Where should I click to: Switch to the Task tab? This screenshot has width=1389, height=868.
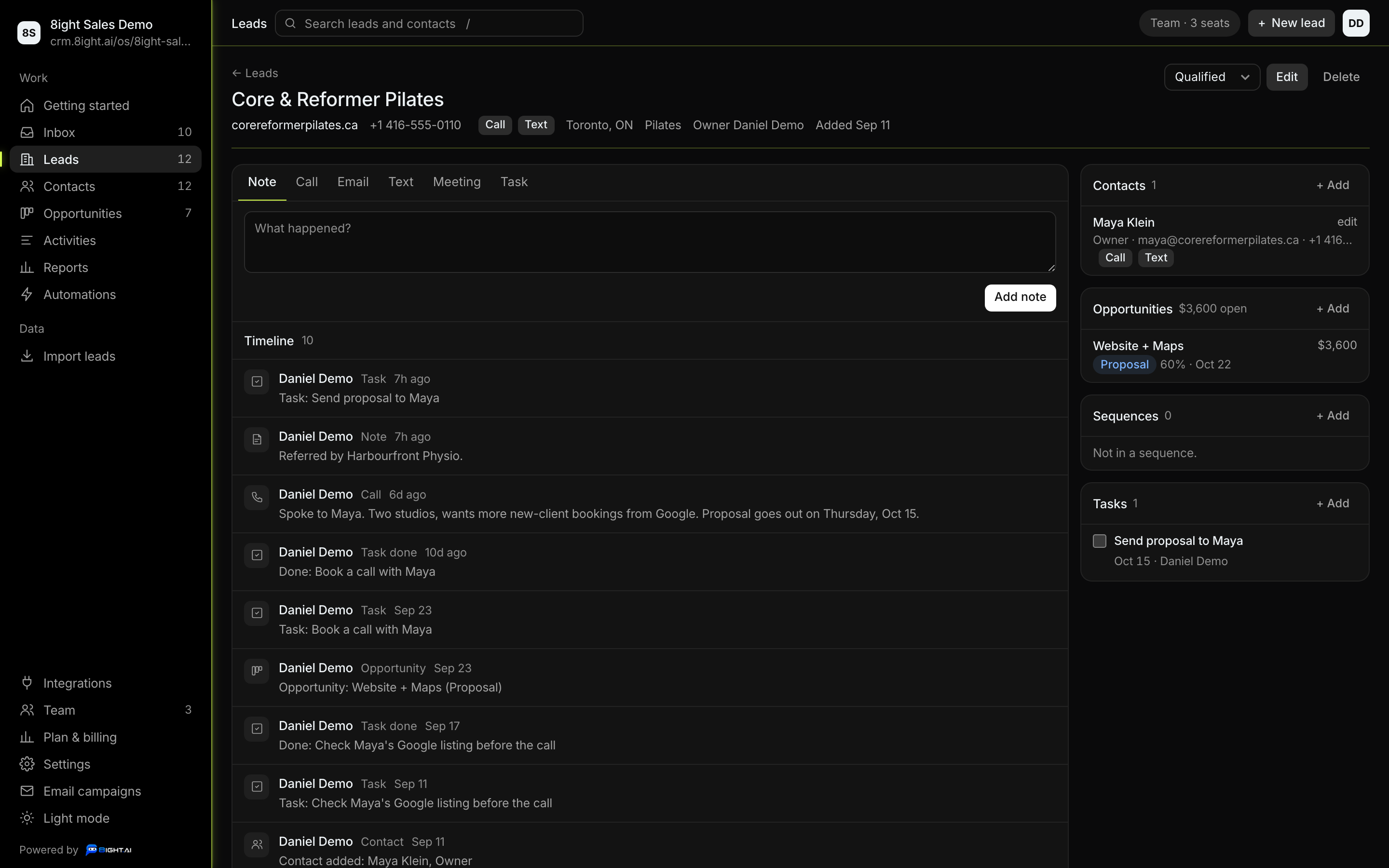click(x=514, y=182)
